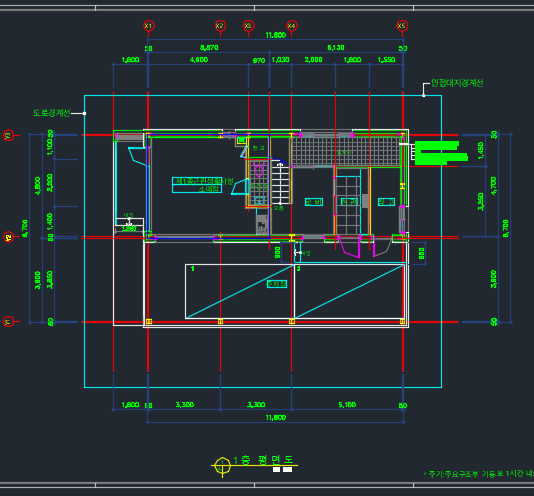Viewport: 534px width, 496px height.
Task: Select the X2 grid bubble
Action: (x=220, y=26)
